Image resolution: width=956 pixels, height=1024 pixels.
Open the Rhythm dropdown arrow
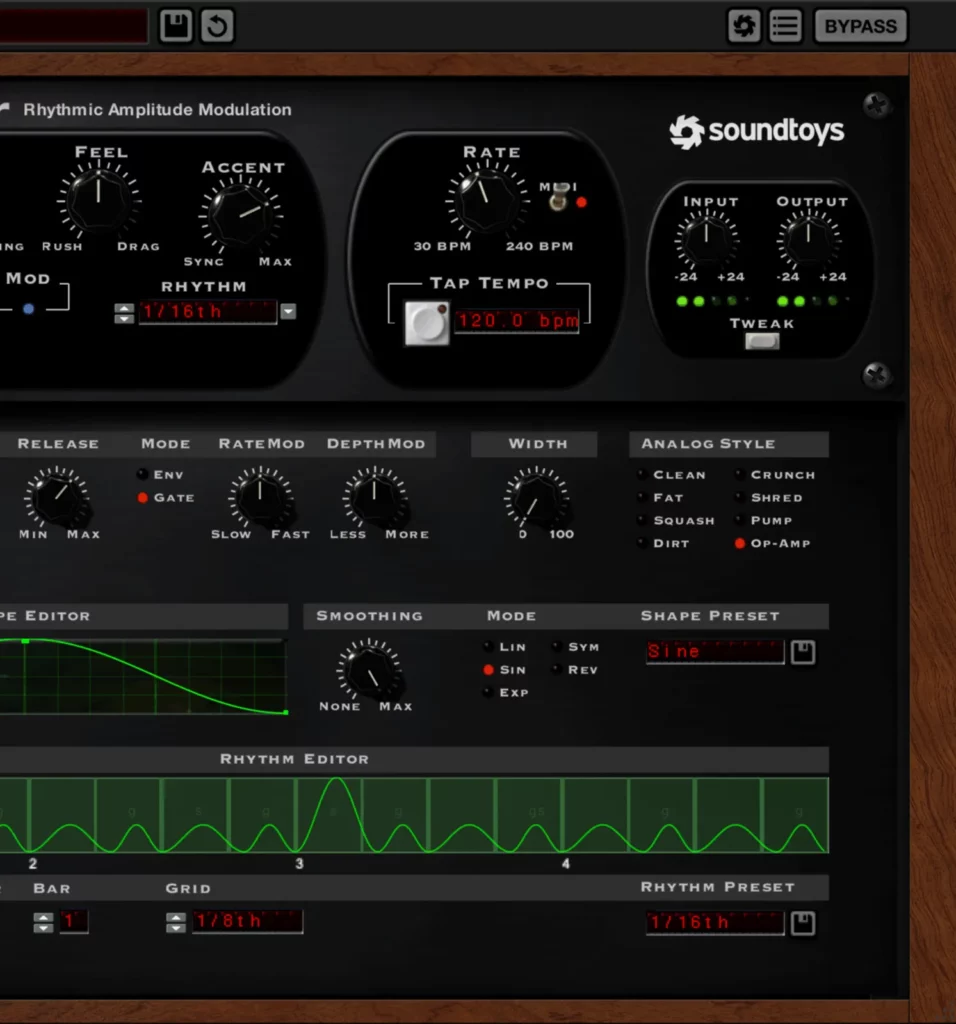click(x=288, y=312)
